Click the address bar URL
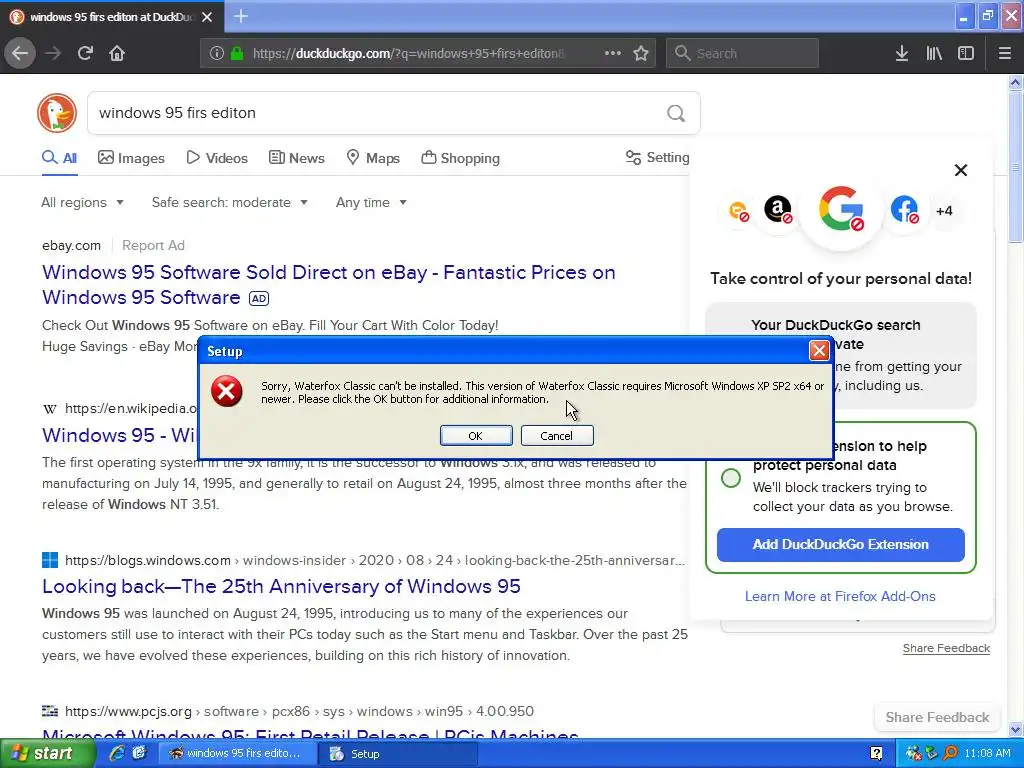1024x768 pixels. pyautogui.click(x=408, y=53)
